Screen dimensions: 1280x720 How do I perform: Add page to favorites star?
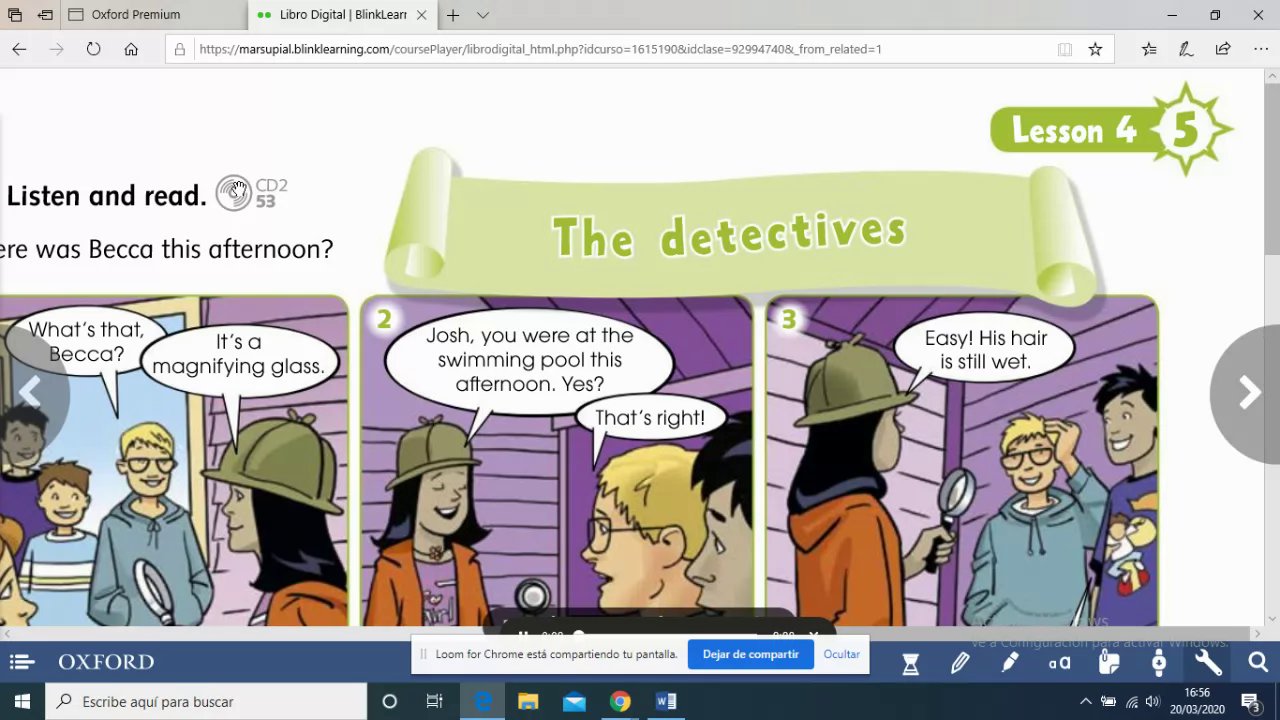pos(1095,49)
